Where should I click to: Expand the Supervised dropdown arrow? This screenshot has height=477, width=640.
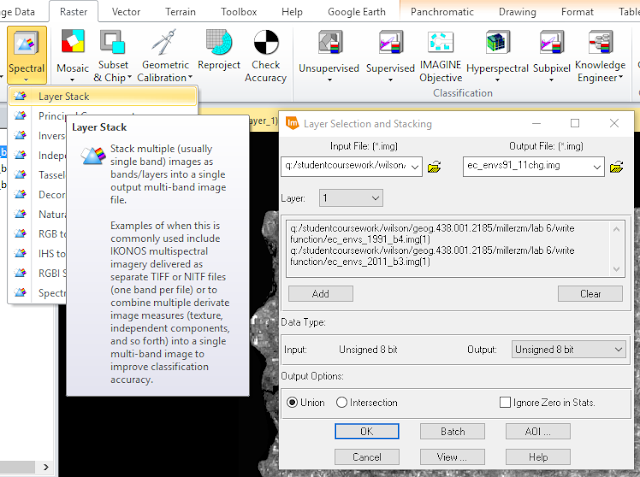[390, 80]
